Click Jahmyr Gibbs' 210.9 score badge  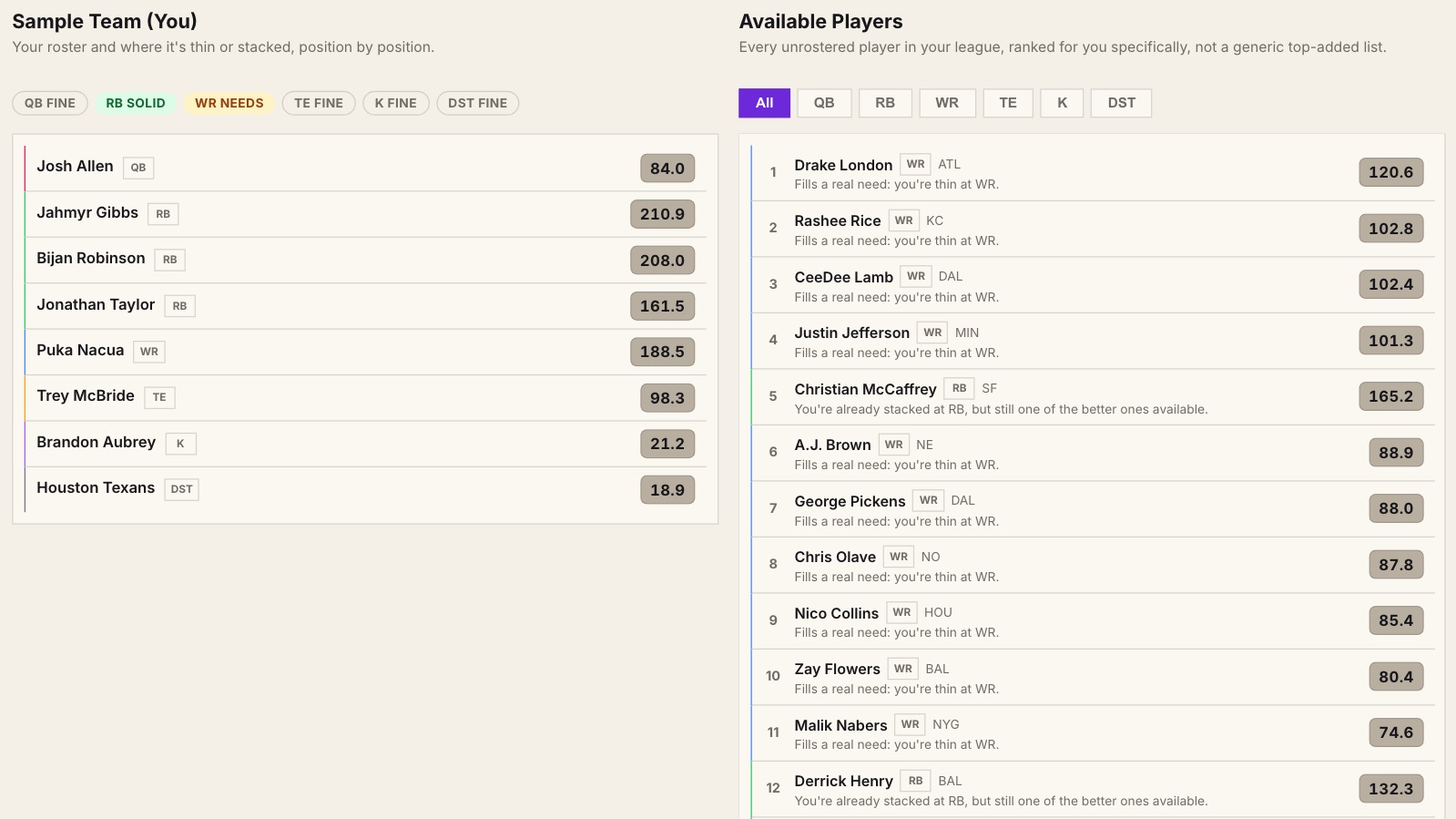662,214
